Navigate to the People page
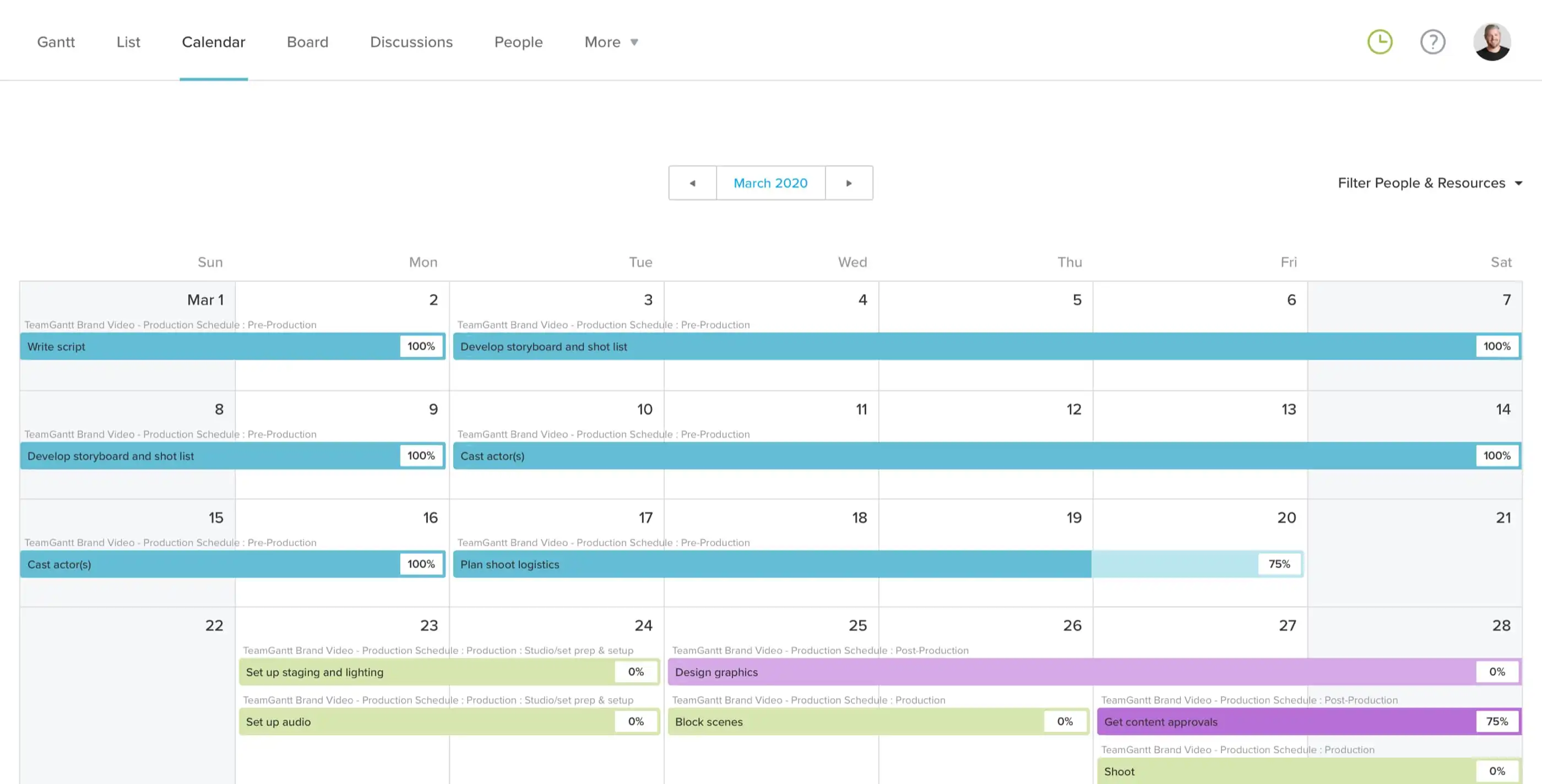 click(x=518, y=42)
